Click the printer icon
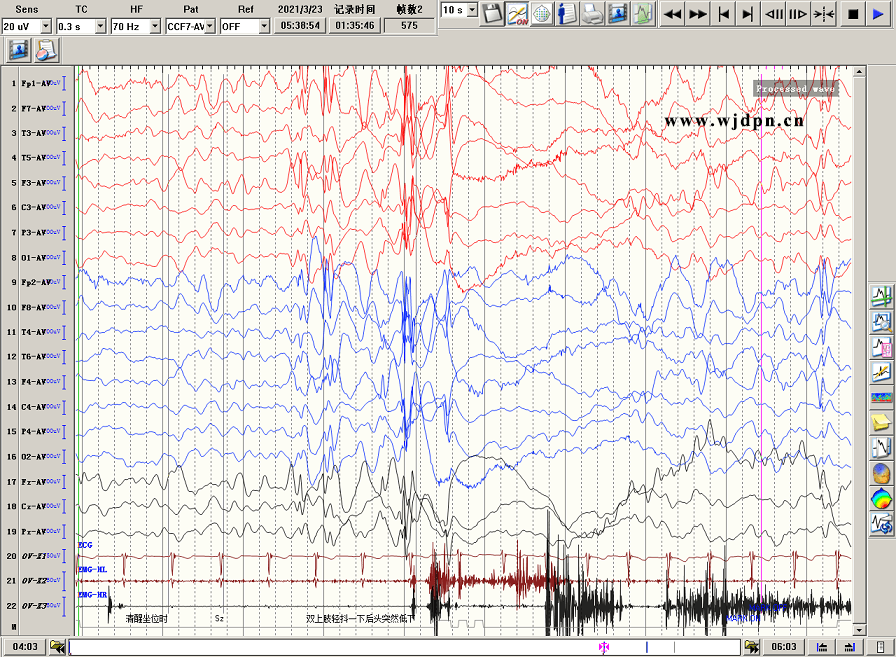The image size is (896, 657). click(592, 13)
